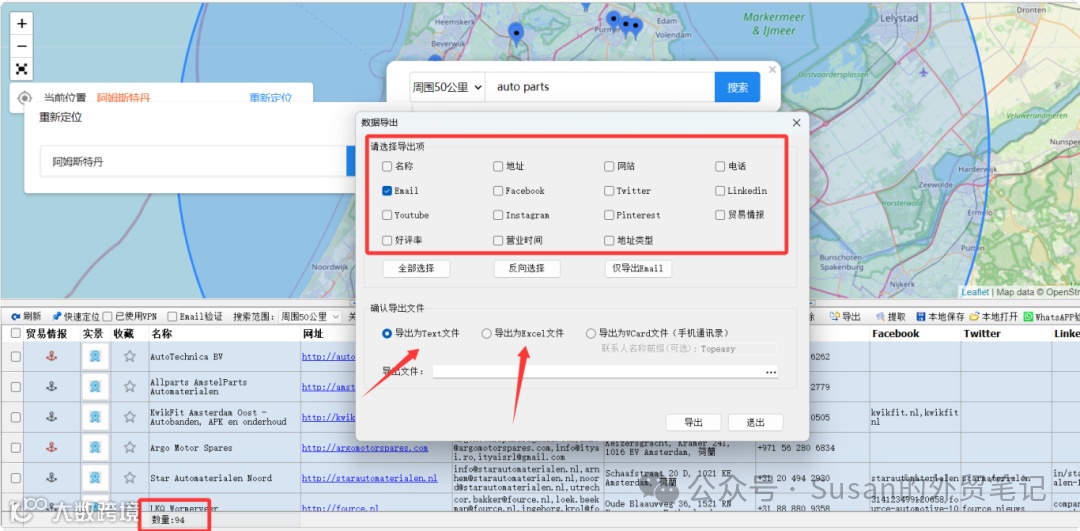Click the 联系人名称前缀 Topeasy field
1080x531 pixels.
pyautogui.click(x=738, y=349)
